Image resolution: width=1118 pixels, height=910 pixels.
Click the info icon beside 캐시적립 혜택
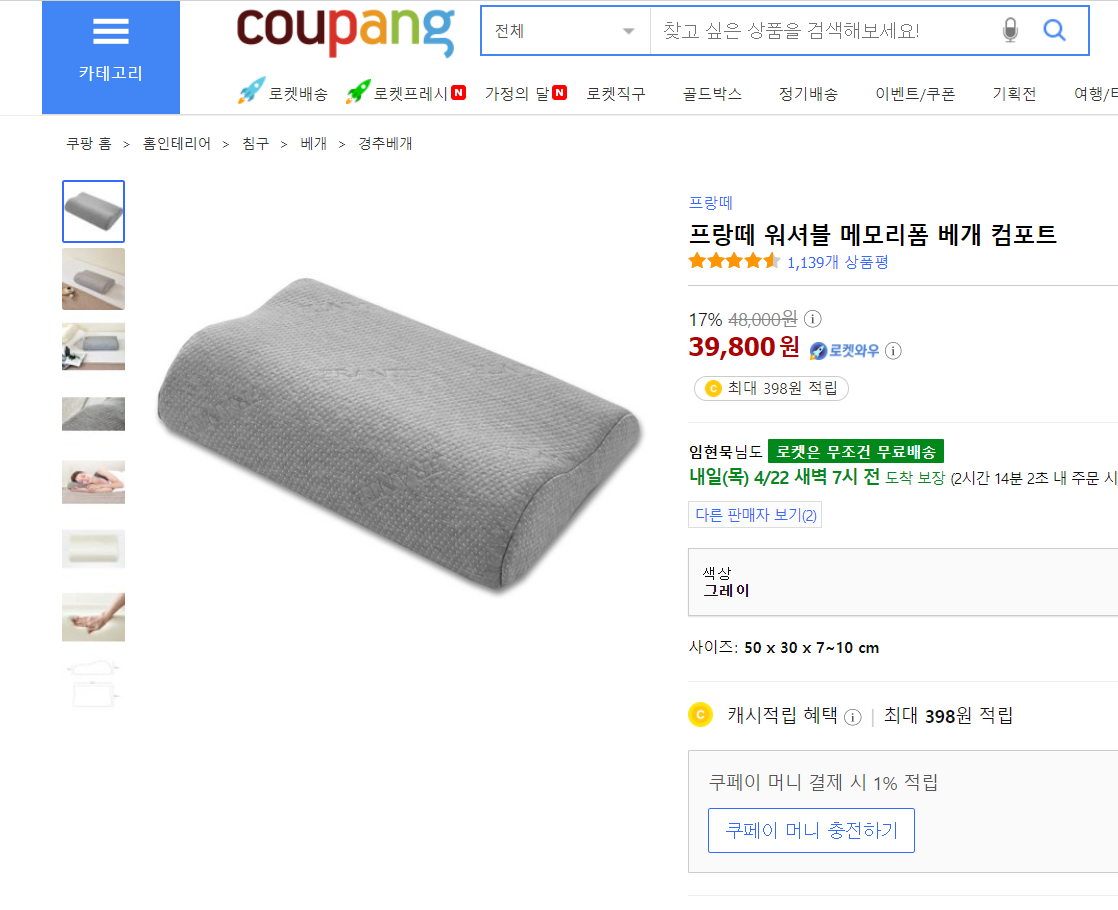852,717
